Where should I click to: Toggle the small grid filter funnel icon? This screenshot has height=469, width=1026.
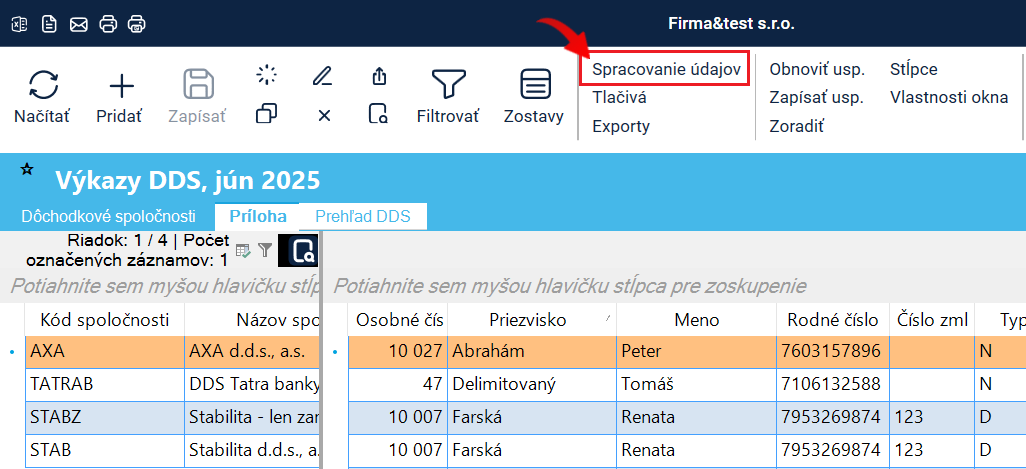tap(265, 250)
